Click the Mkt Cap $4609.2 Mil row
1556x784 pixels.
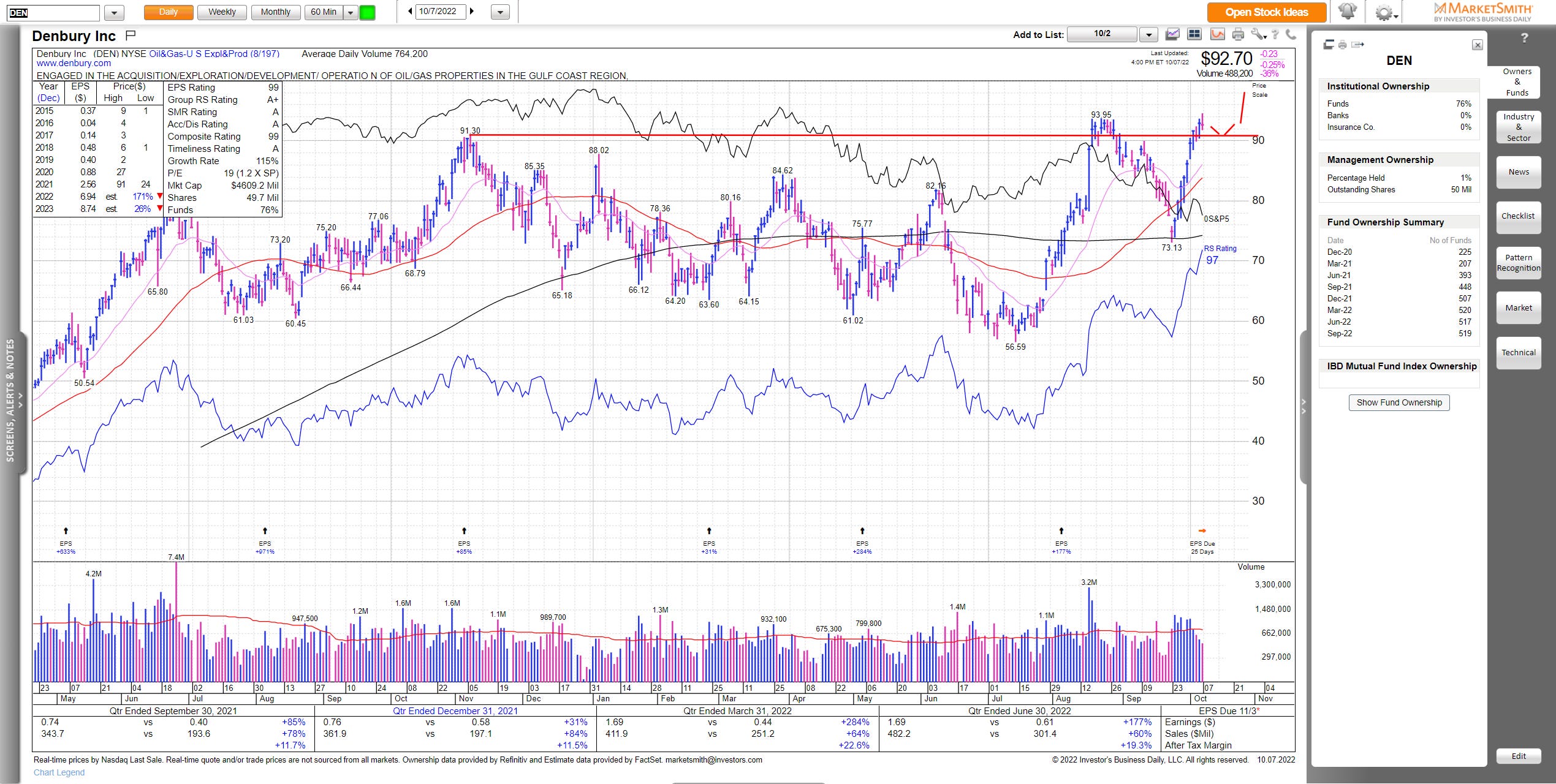[223, 186]
